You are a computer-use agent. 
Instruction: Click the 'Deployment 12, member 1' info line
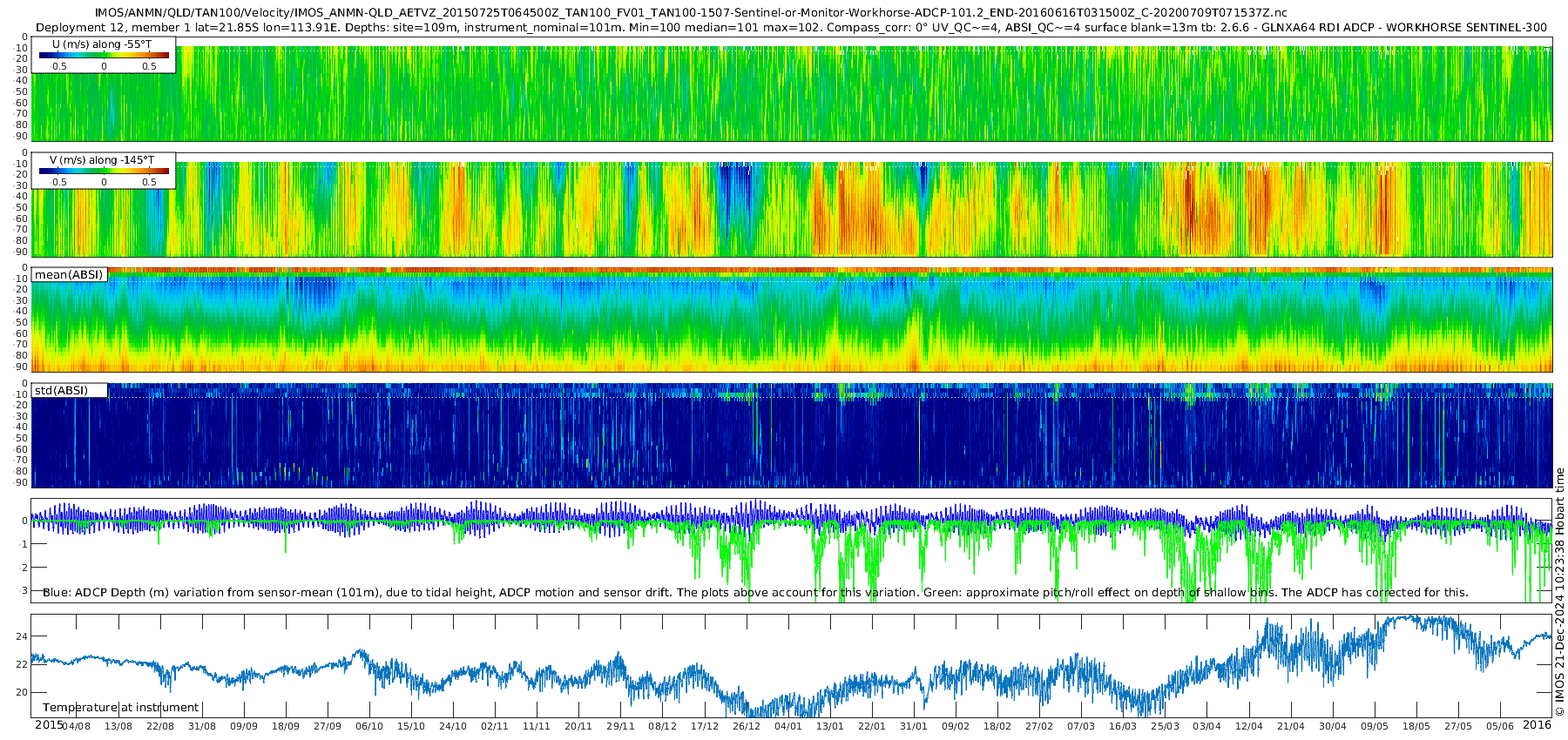[x=792, y=27]
